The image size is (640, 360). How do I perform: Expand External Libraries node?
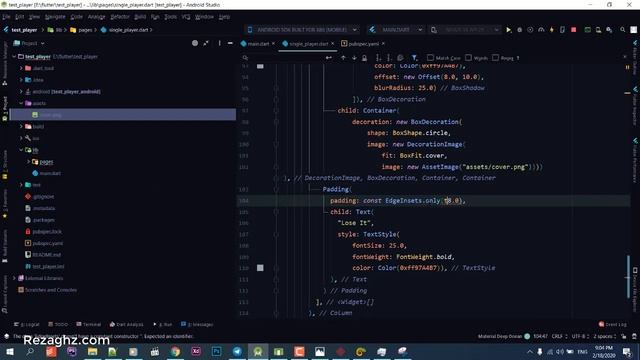[14, 278]
